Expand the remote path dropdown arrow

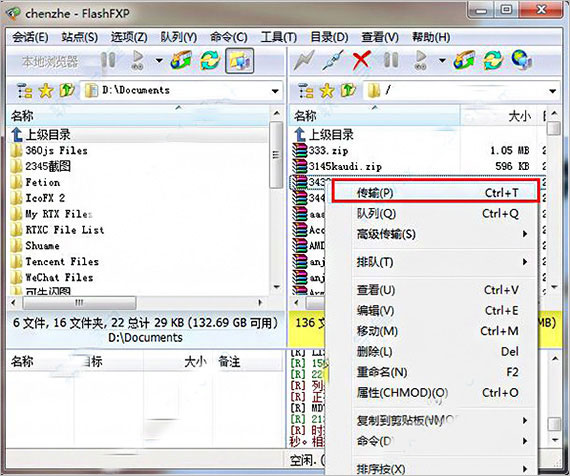coord(553,91)
